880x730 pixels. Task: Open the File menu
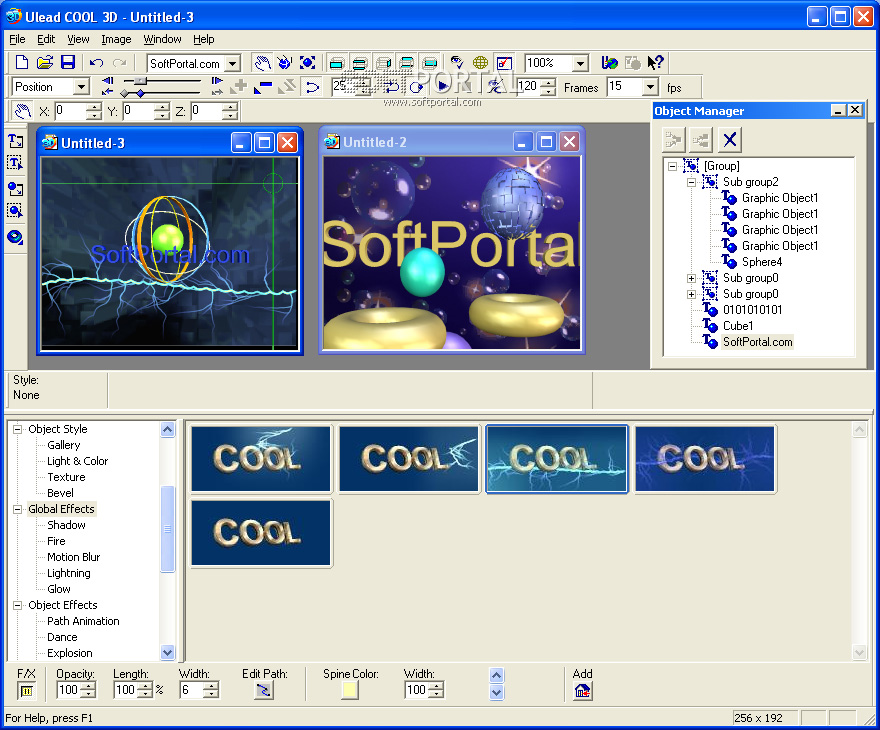point(17,39)
